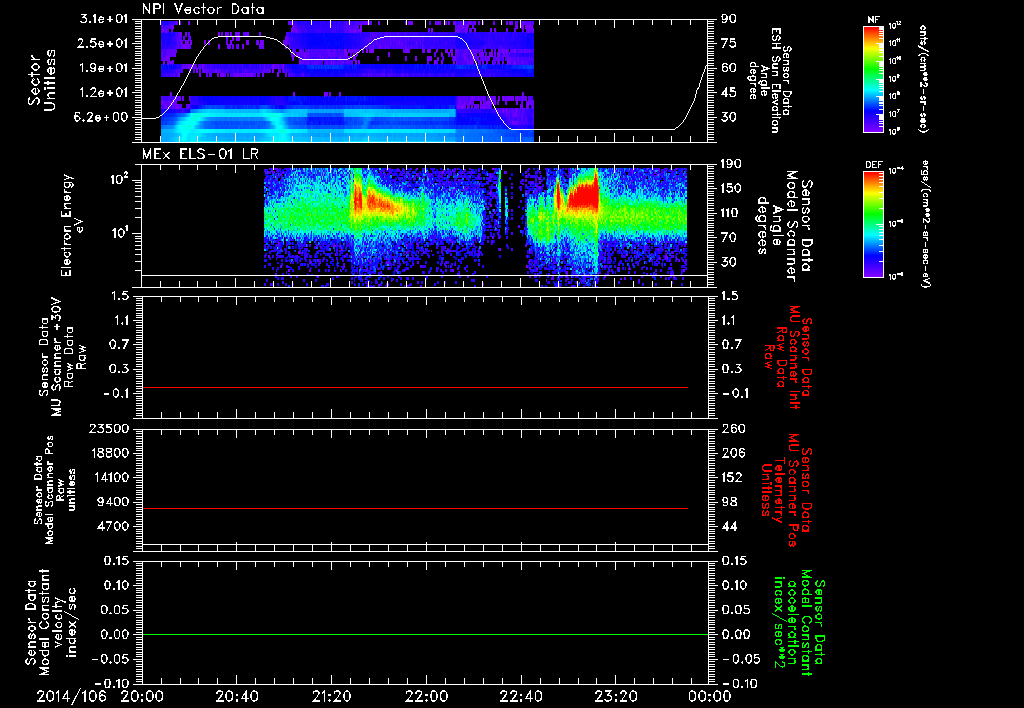Click the NF color scale bar
The image size is (1024, 708).
point(873,78)
